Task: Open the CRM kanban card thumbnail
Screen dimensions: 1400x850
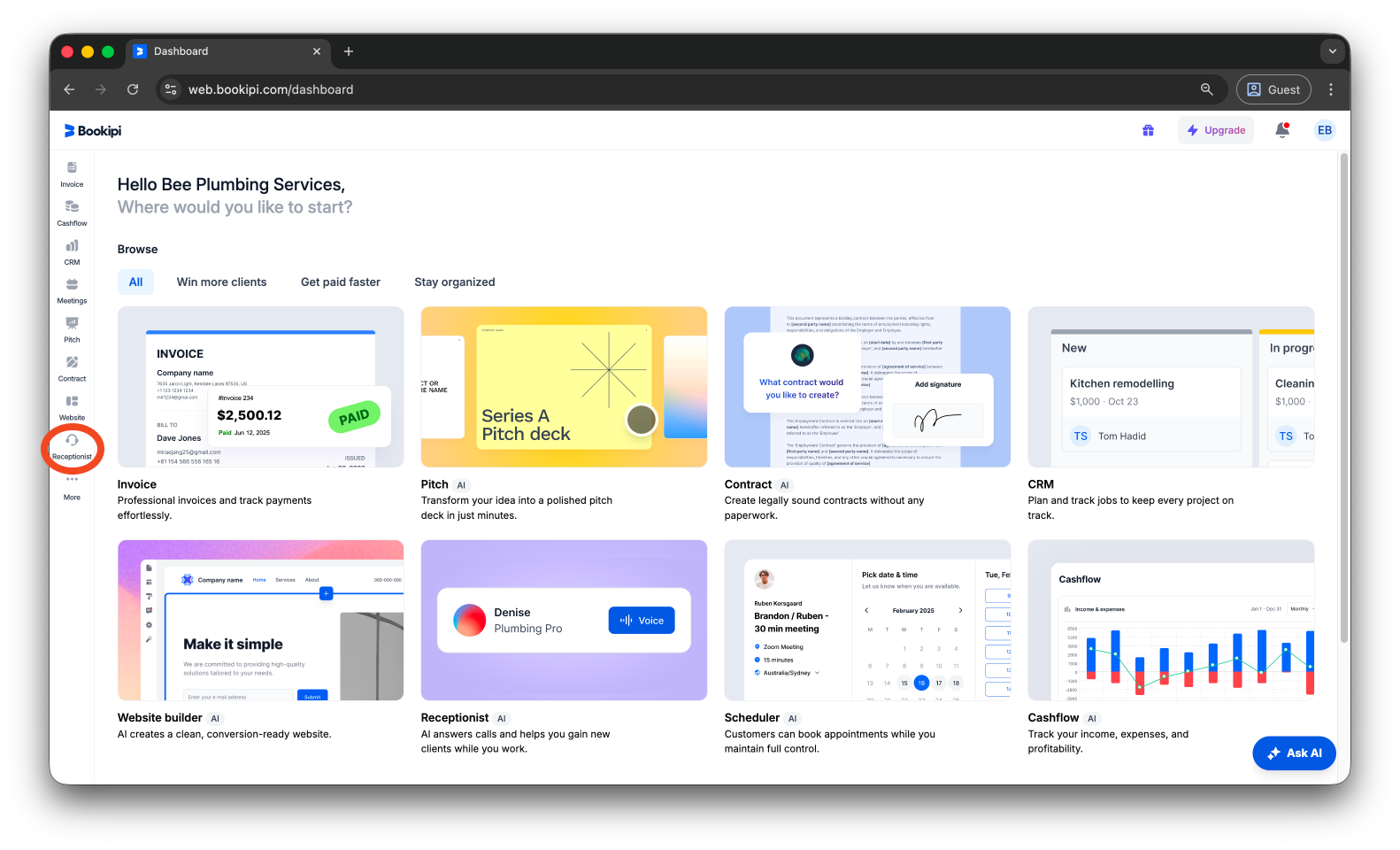Action: (x=1171, y=387)
